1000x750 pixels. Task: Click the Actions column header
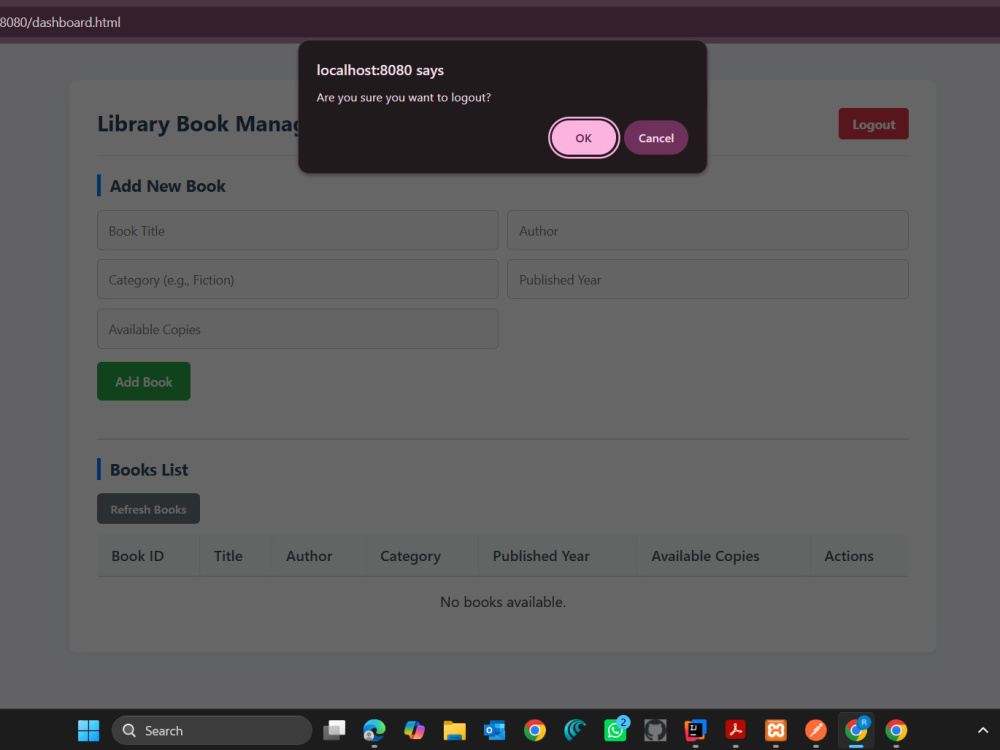(849, 556)
